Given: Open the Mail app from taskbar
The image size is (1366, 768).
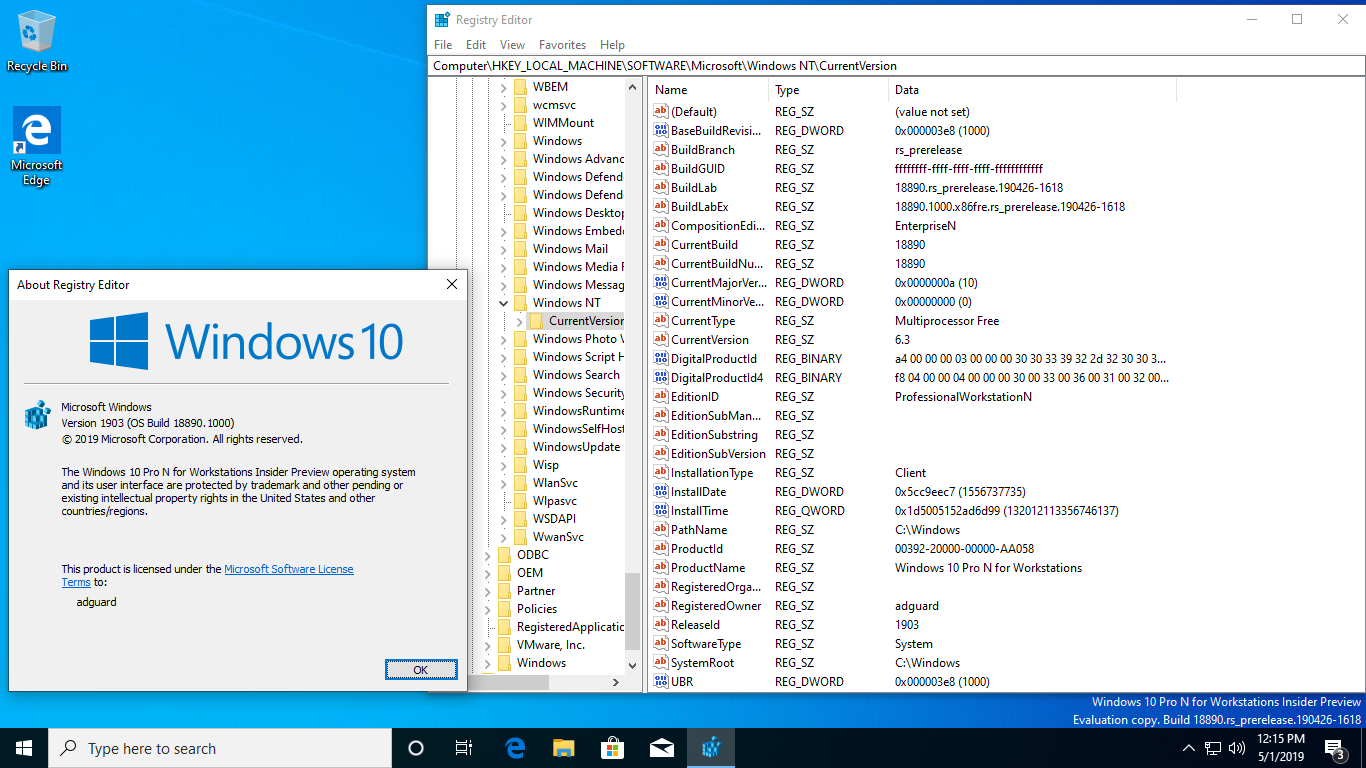Looking at the screenshot, I should coord(661,748).
